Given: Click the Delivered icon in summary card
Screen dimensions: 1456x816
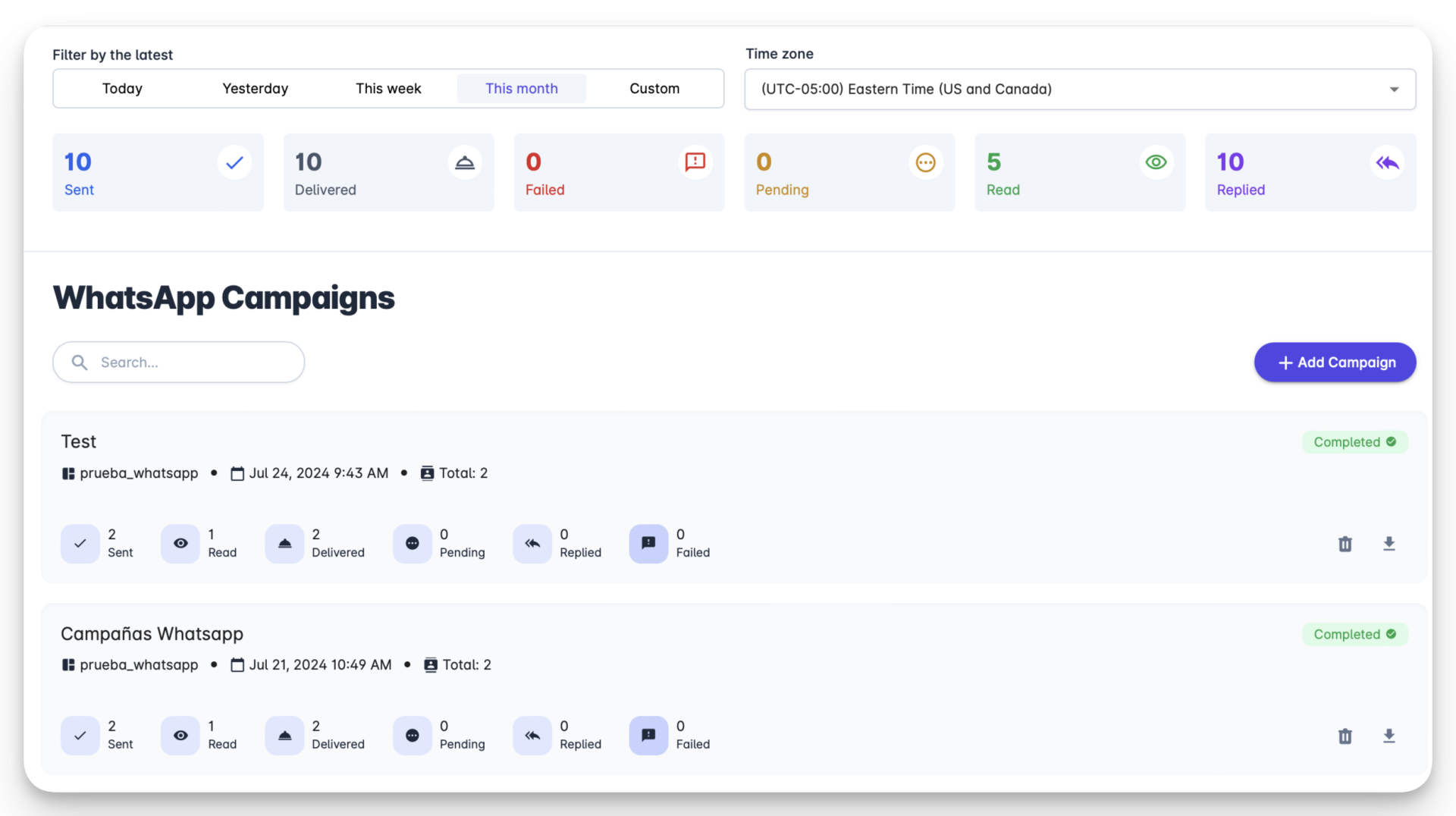Looking at the screenshot, I should click(x=464, y=162).
